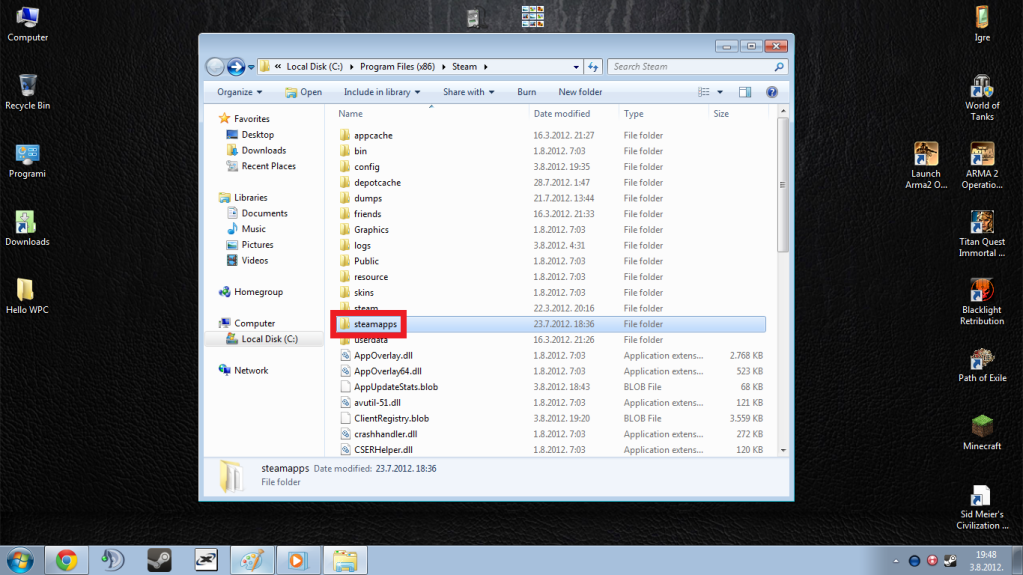Launch the Launch Arma2 OA shortcut
This screenshot has width=1023, height=575.
926,166
